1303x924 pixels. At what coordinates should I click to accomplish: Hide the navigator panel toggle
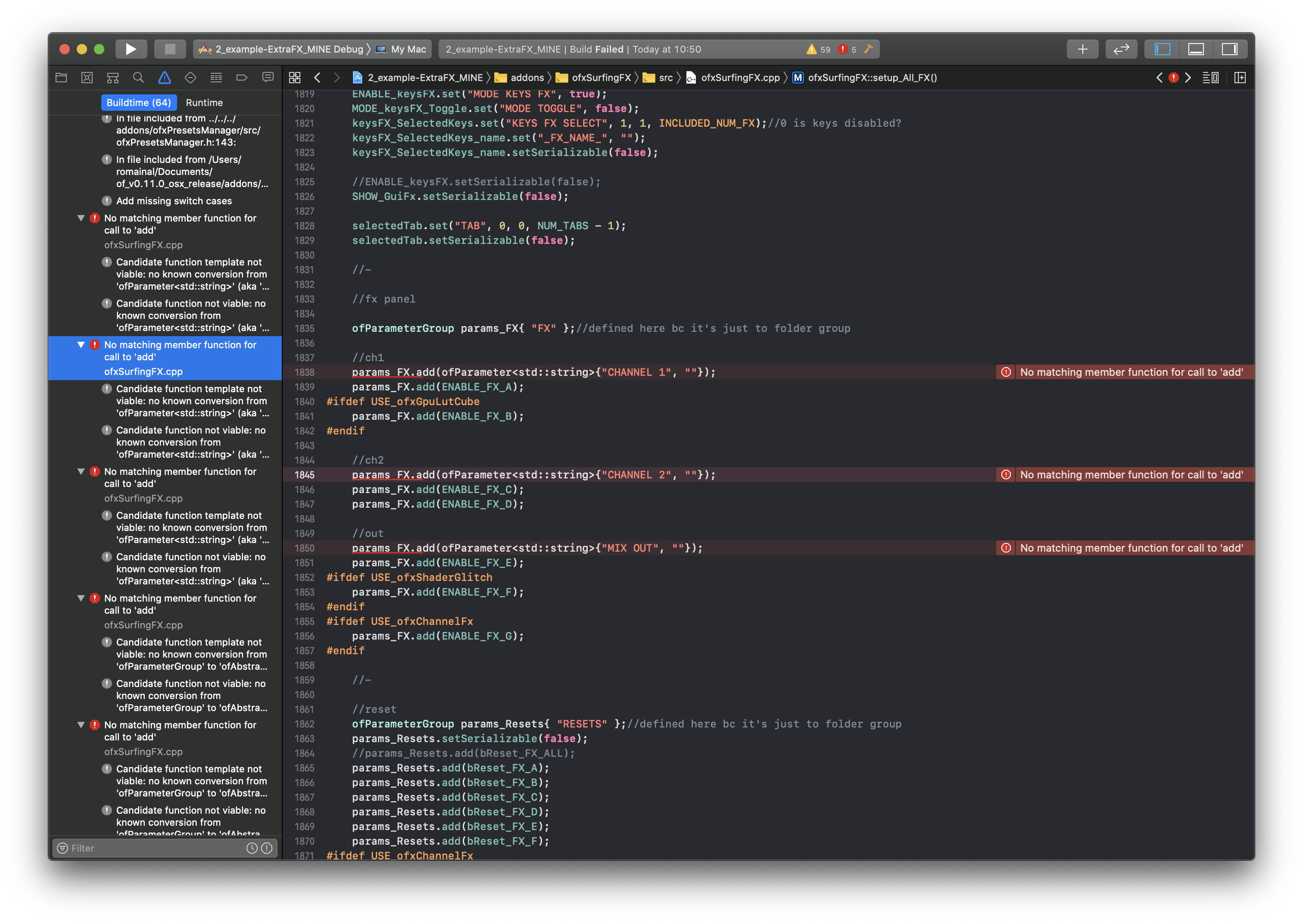click(1162, 49)
